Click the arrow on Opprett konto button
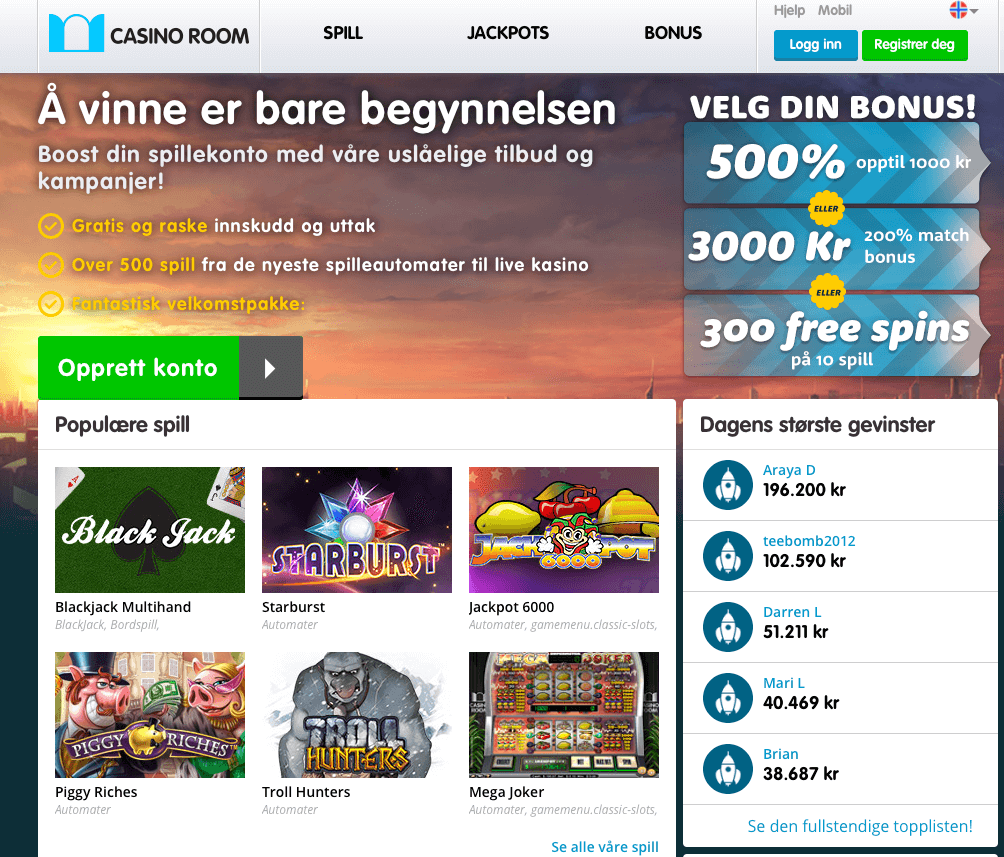The width and height of the screenshot is (1004, 857). click(270, 368)
